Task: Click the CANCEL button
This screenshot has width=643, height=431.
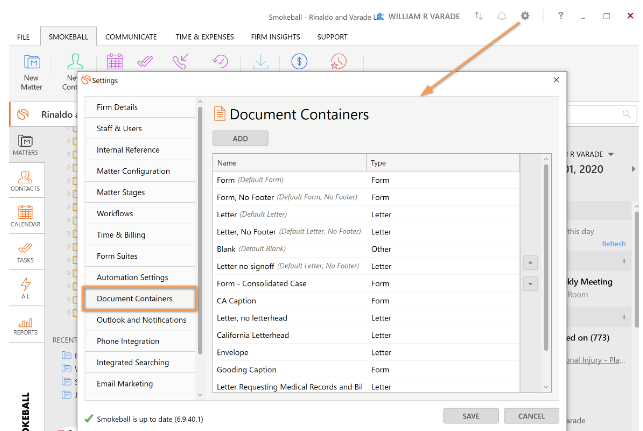Action: (x=531, y=416)
